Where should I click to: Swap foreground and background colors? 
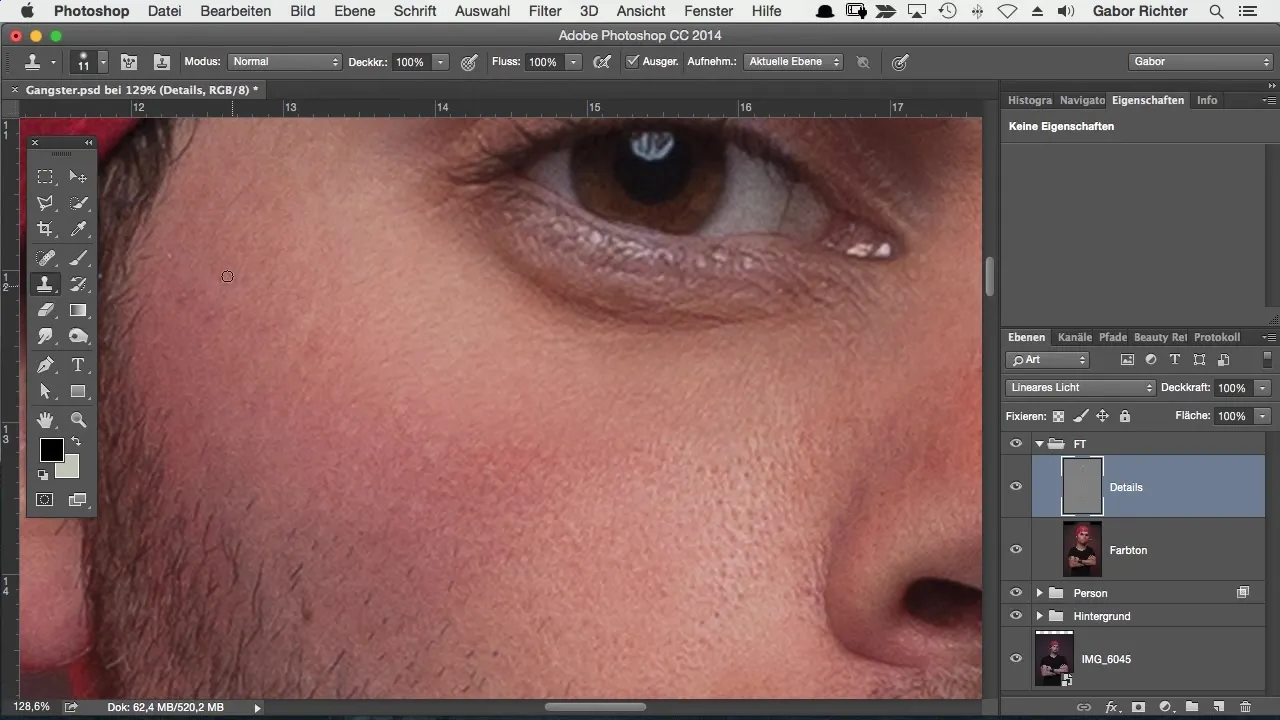tap(75, 442)
